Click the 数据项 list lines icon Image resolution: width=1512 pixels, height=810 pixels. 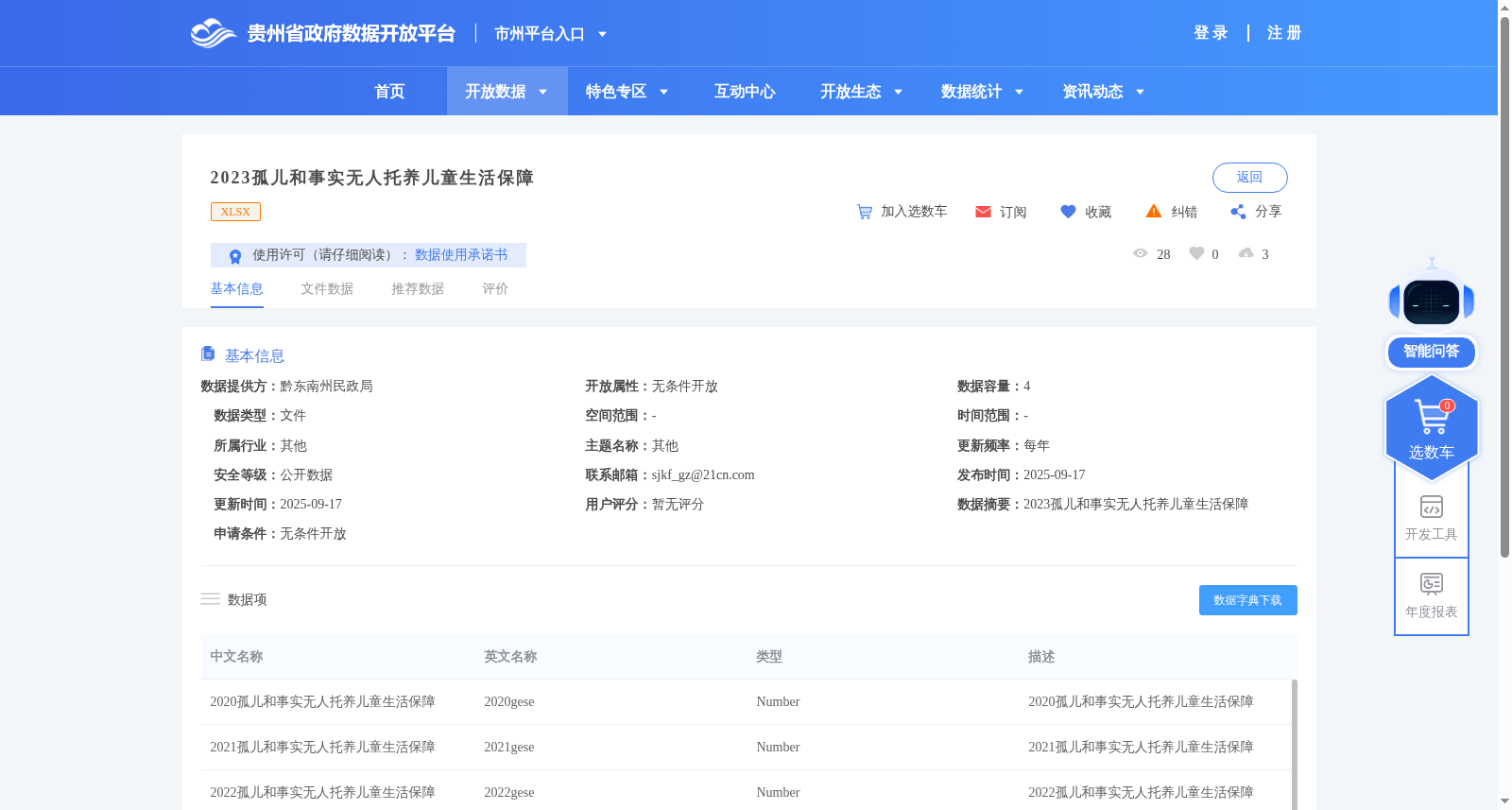210,599
